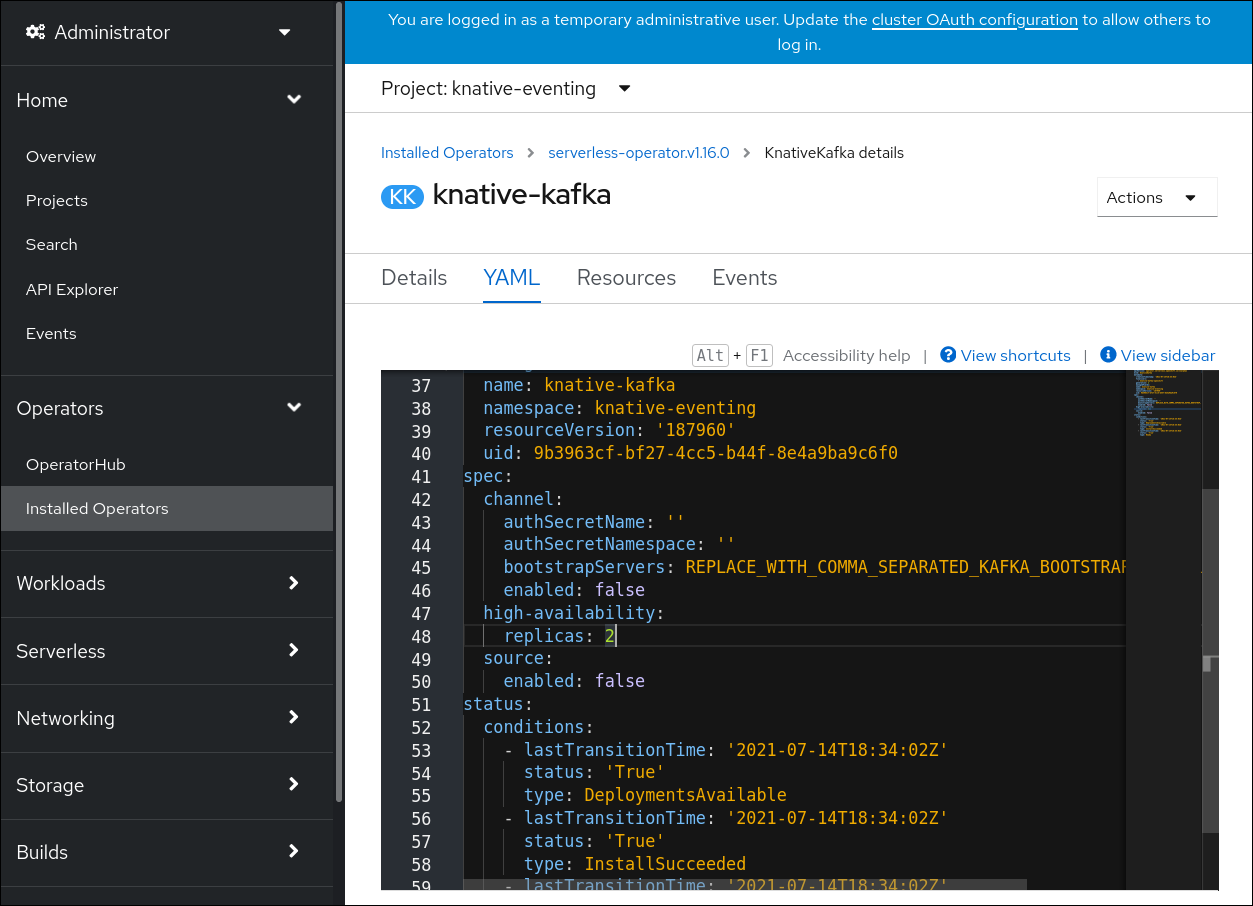Open serverless-operator.v1.16.0 breadcrumb link

click(638, 153)
